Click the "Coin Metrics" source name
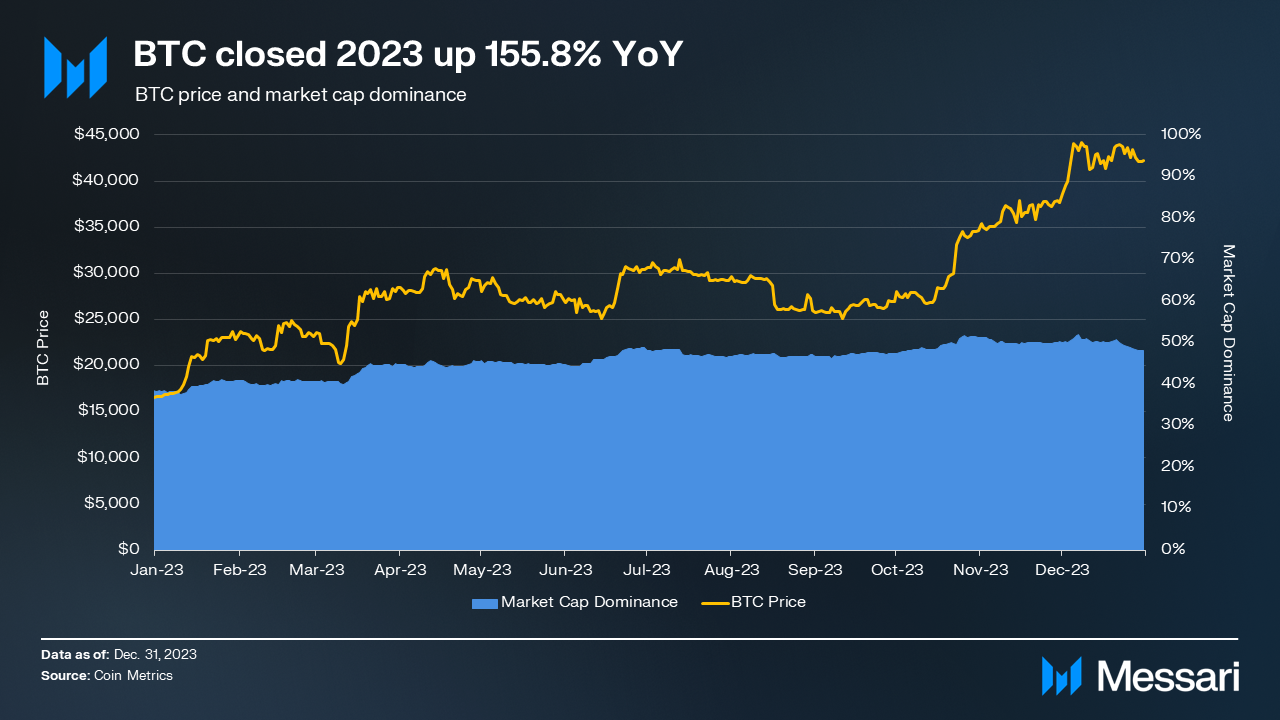 133,676
